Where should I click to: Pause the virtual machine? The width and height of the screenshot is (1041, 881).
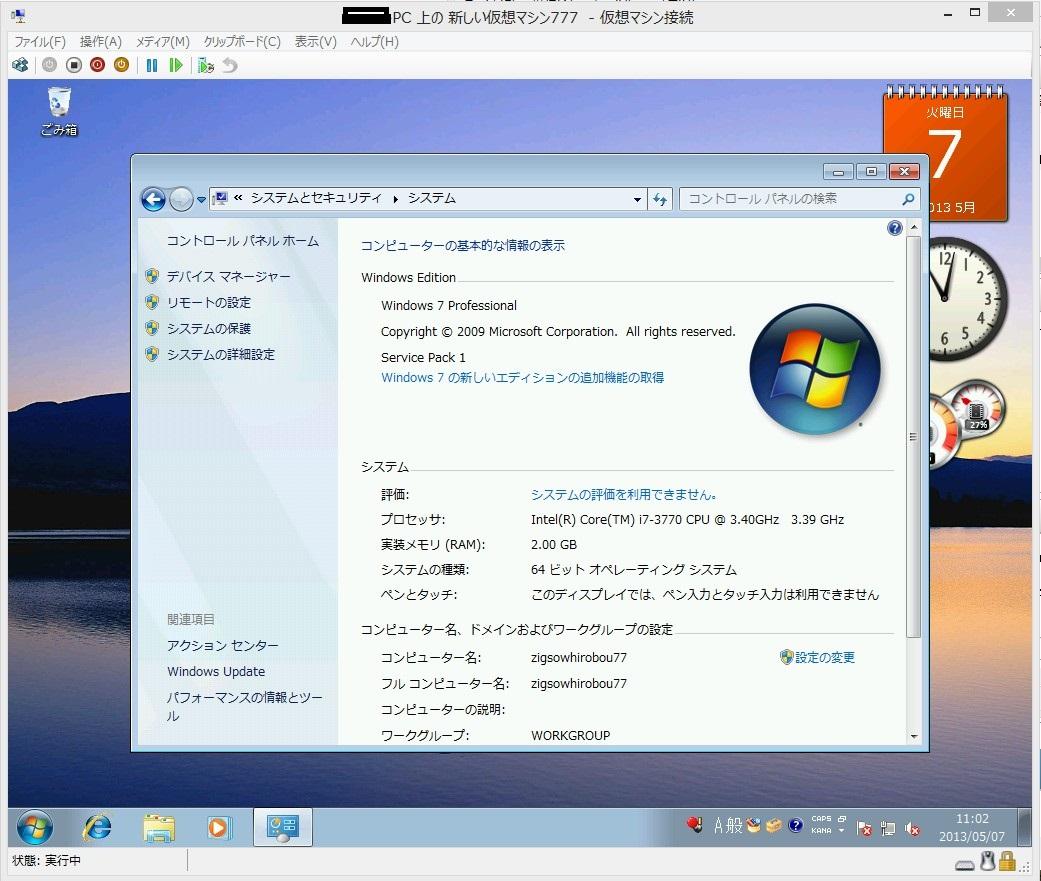click(x=152, y=65)
